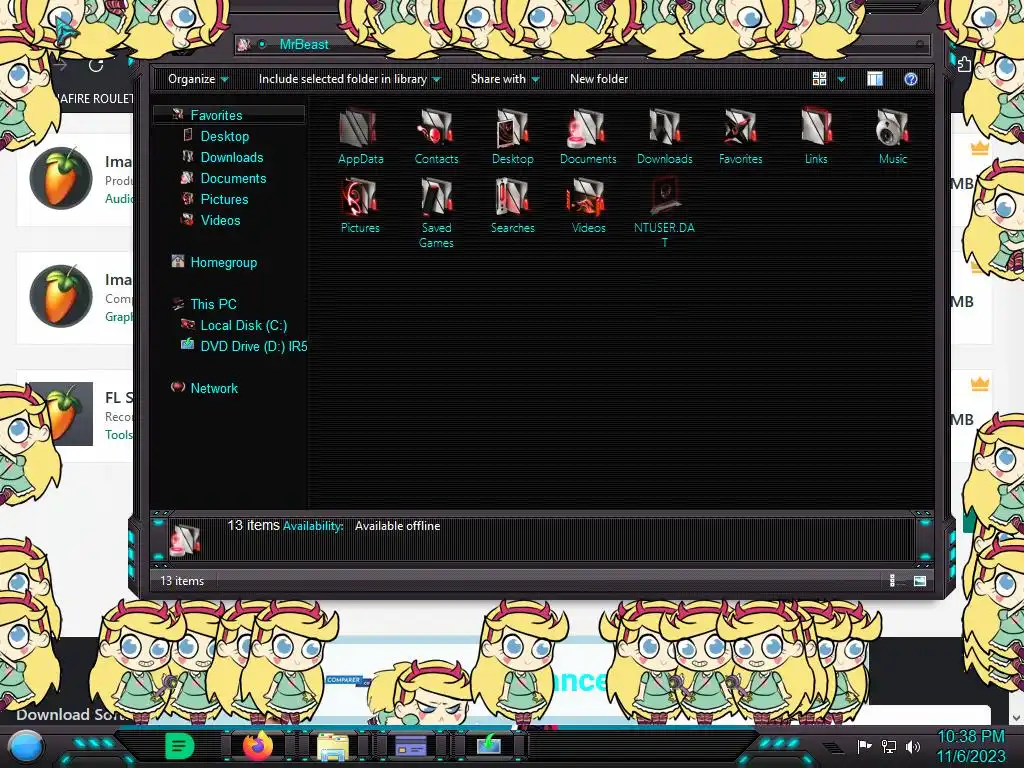The image size is (1024, 768).
Task: Click the MrBeast address bar
Action: tap(581, 44)
